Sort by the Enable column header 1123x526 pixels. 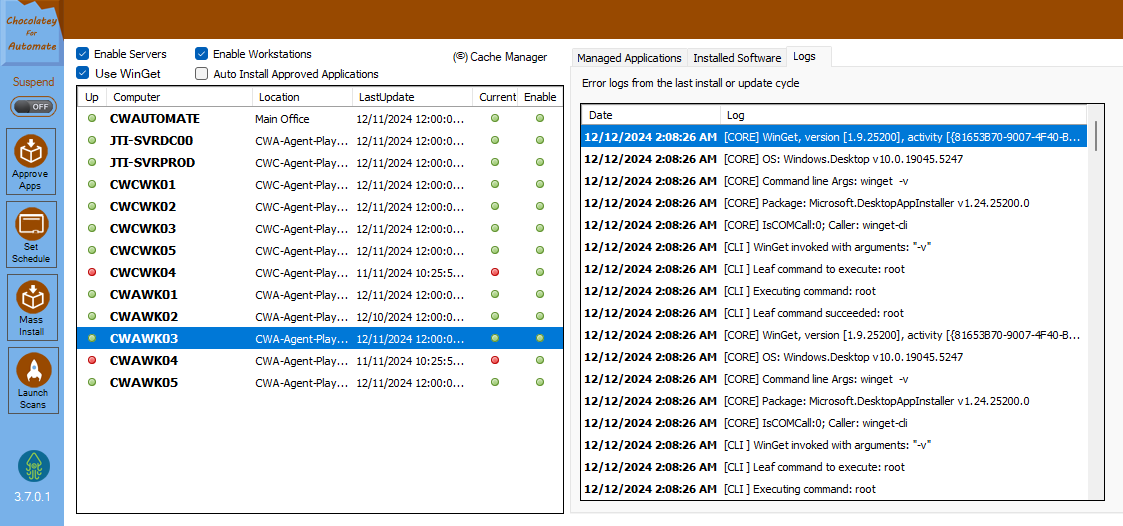[x=540, y=97]
